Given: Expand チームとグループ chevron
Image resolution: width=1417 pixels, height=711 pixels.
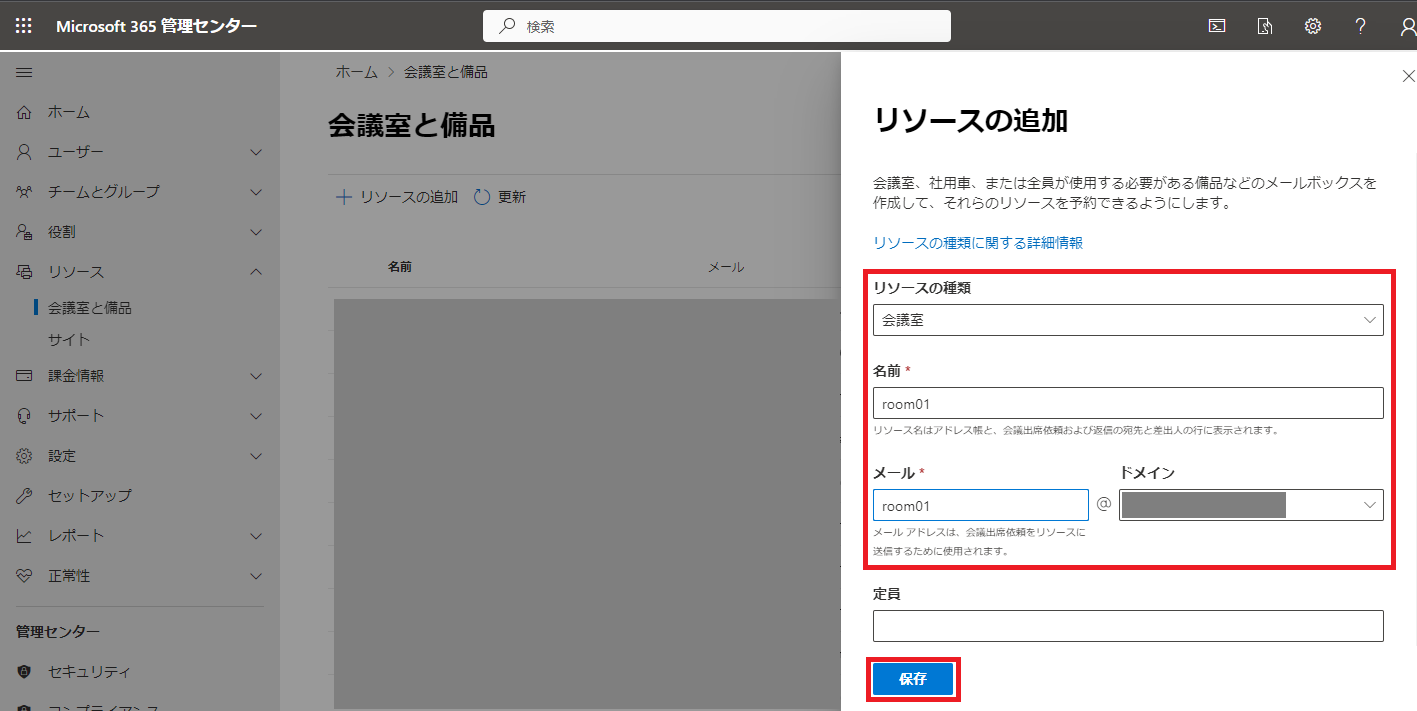Looking at the screenshot, I should [256, 192].
